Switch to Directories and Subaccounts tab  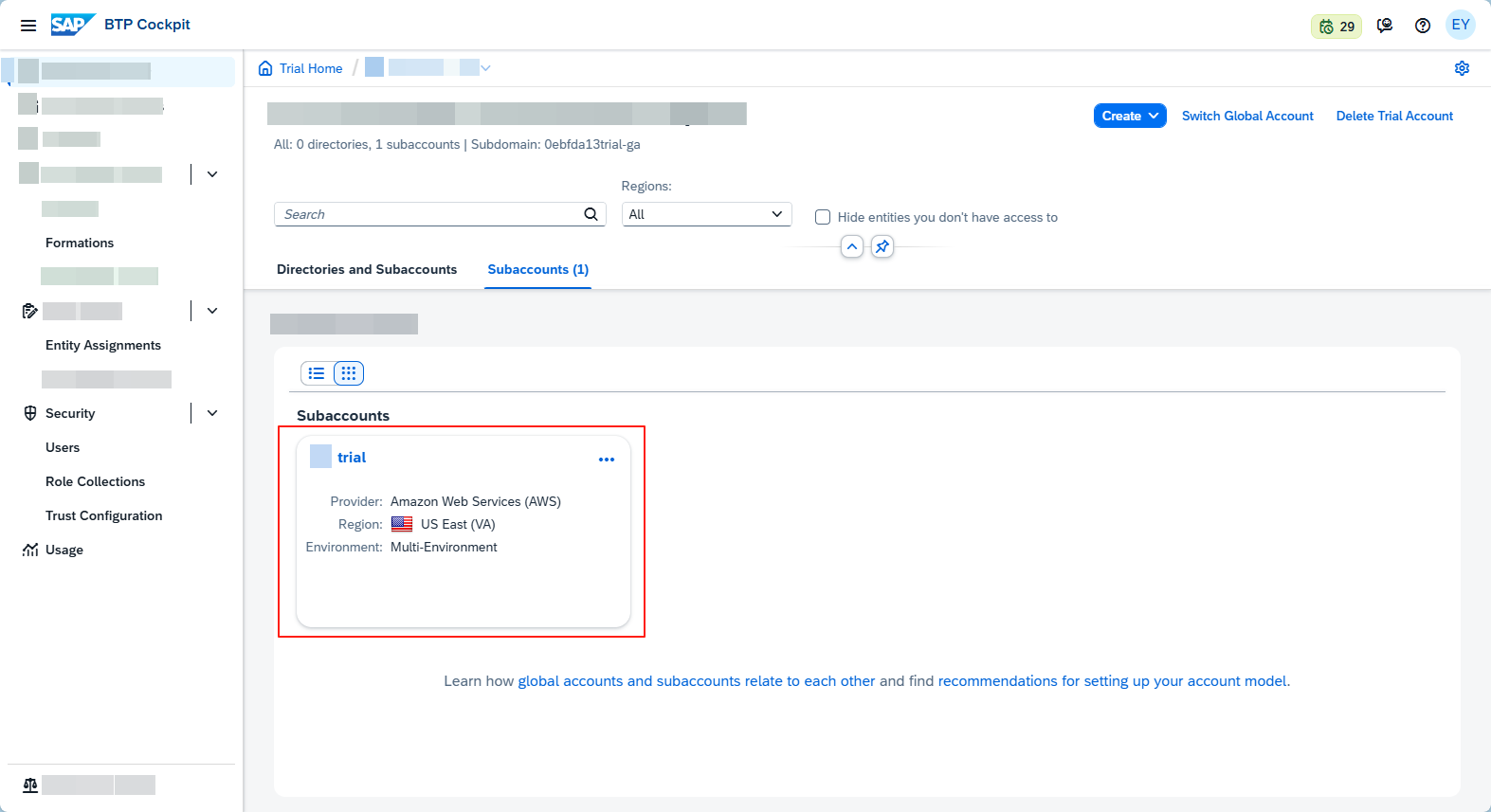point(367,269)
